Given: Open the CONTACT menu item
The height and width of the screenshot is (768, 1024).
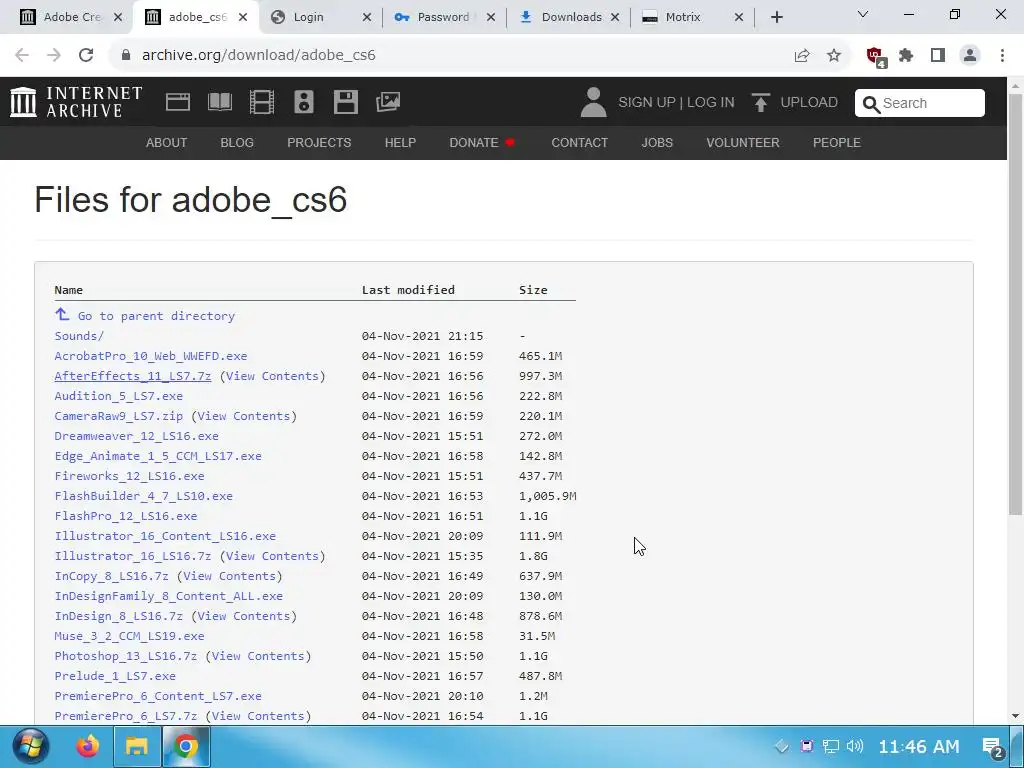Looking at the screenshot, I should click(x=580, y=142).
